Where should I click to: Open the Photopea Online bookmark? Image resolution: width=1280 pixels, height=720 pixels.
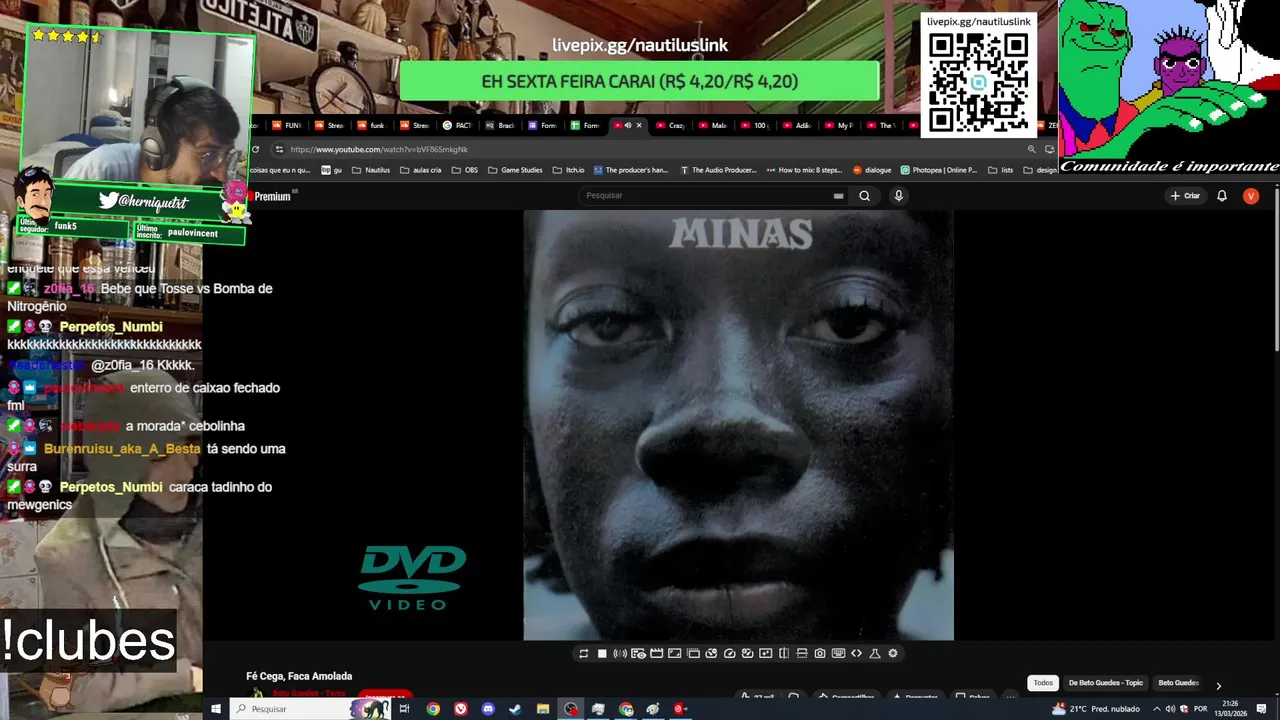[939, 170]
